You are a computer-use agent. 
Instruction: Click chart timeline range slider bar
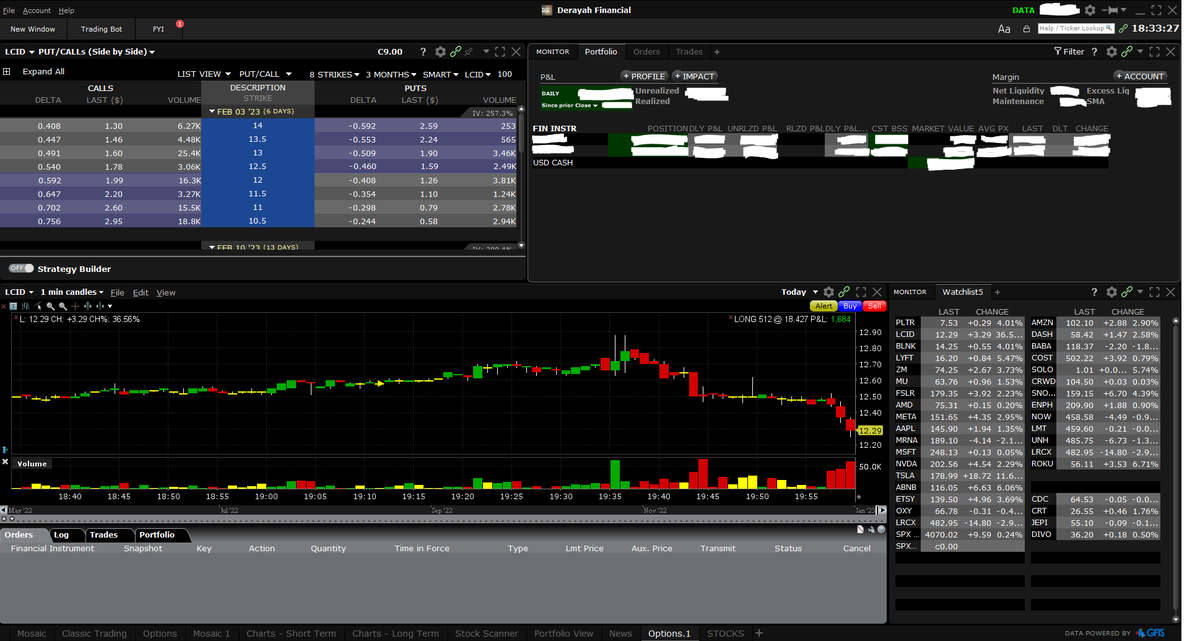[441, 510]
